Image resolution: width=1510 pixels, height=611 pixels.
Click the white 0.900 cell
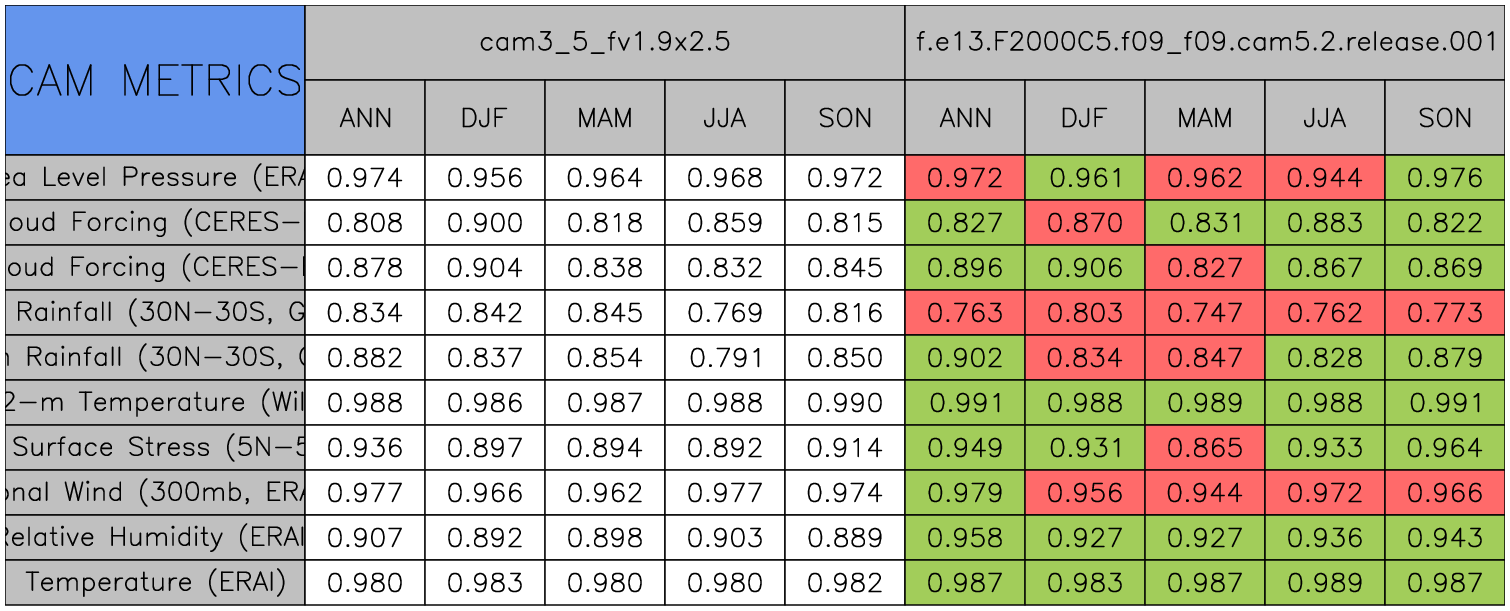click(484, 223)
